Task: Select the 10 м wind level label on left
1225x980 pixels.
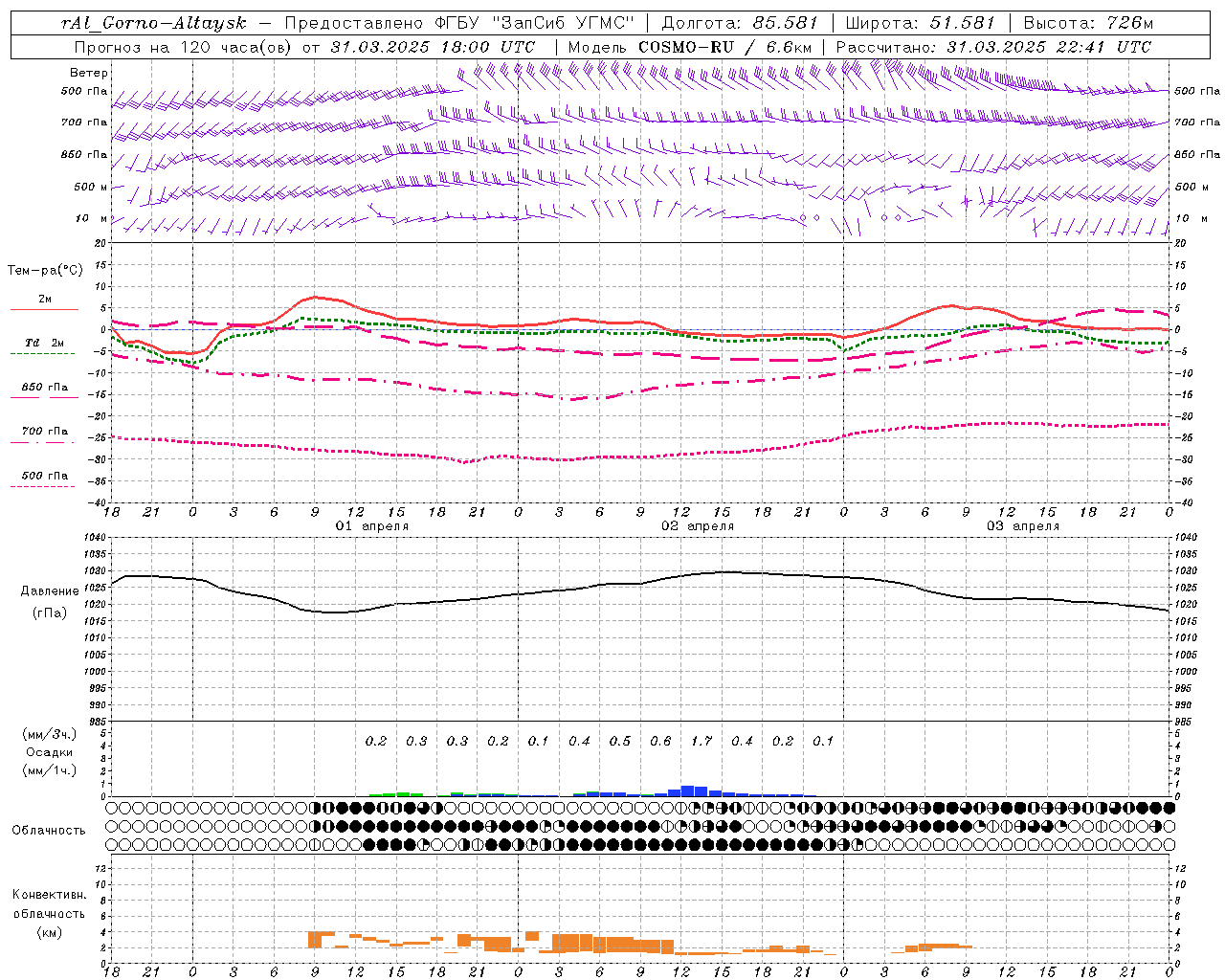Action: click(x=92, y=218)
